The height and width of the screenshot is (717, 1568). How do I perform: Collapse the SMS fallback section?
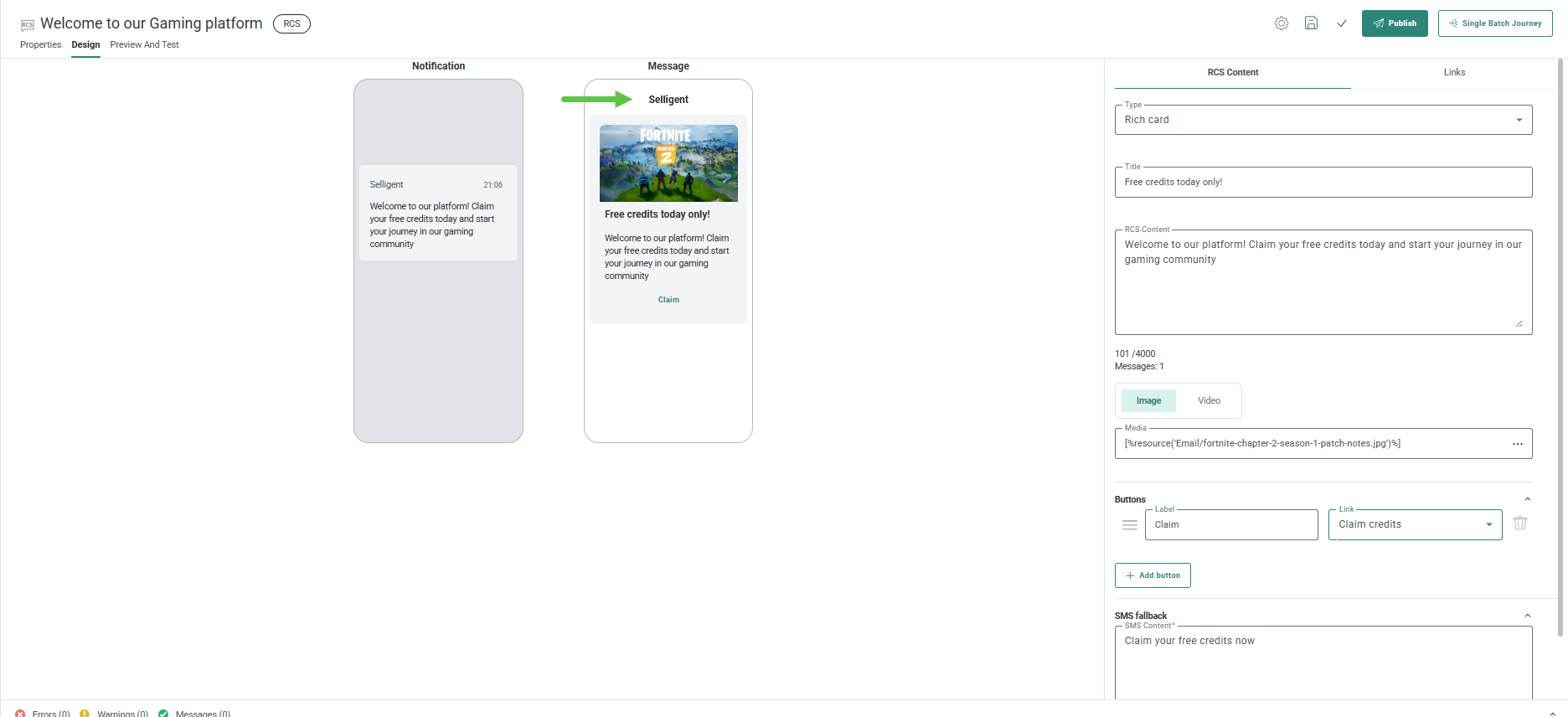[1528, 616]
